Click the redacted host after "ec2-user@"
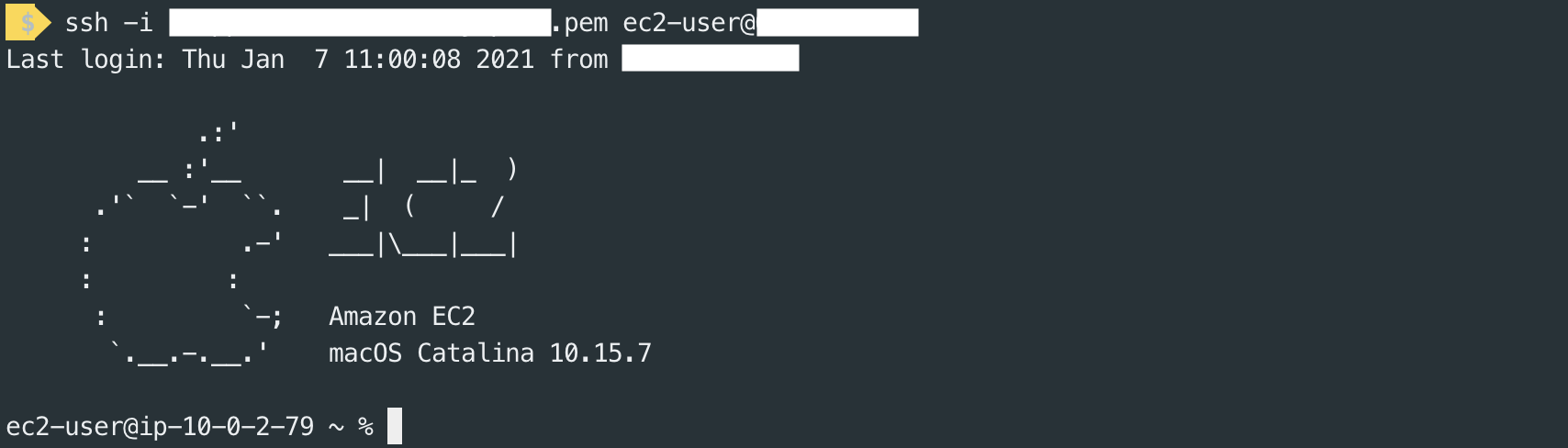This screenshot has height=448, width=1568. click(836, 23)
